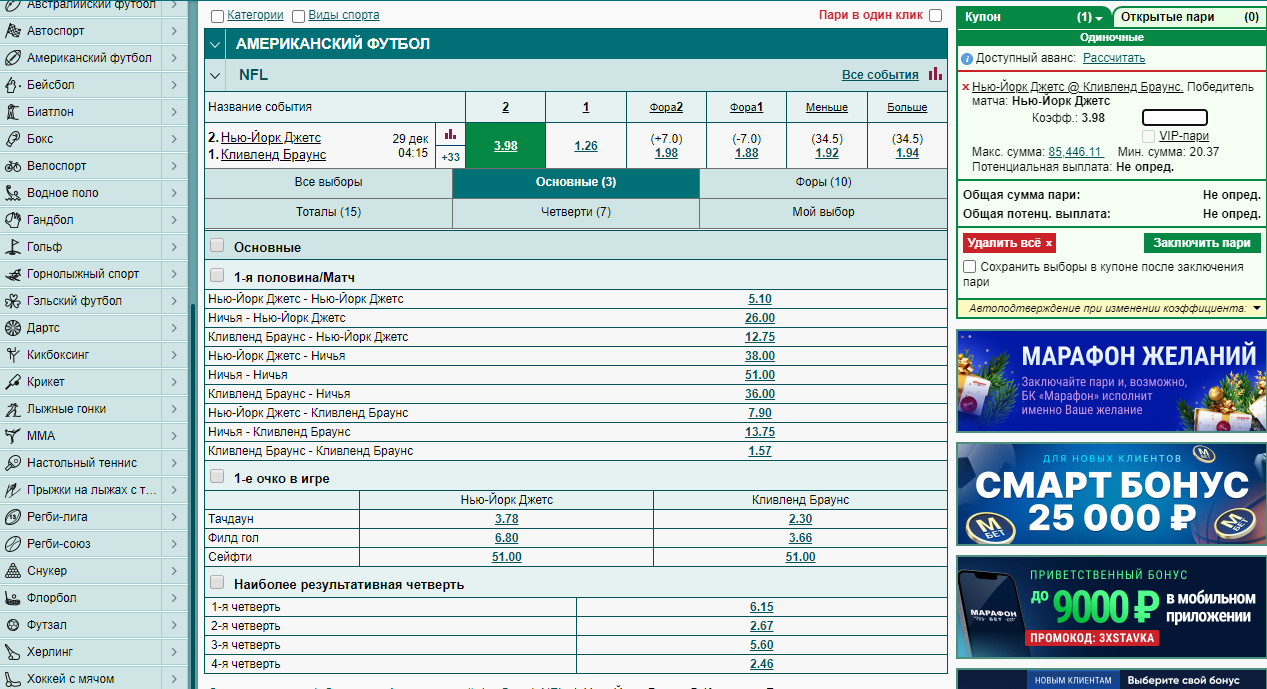
Task: Open the Cross-country skiing icon
Action: pyautogui.click(x=13, y=409)
